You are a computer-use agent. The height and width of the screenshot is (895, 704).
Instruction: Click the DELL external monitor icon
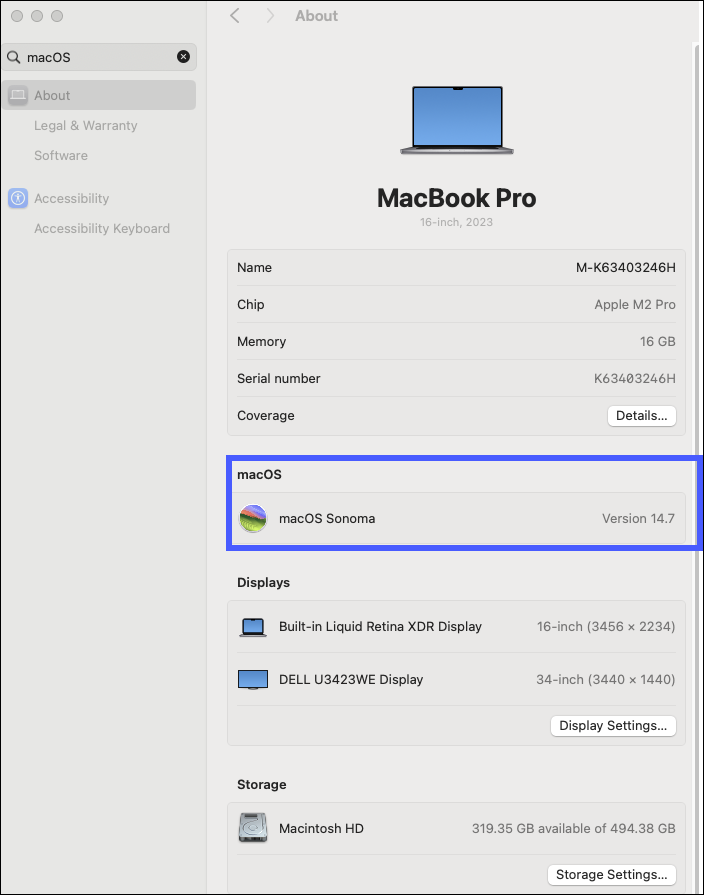(x=253, y=680)
